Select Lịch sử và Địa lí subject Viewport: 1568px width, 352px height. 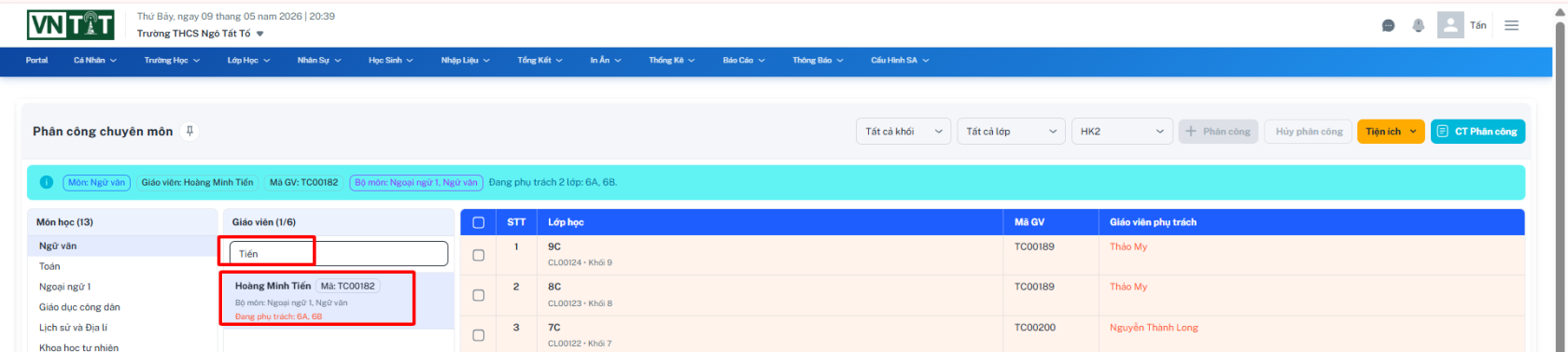(x=121, y=328)
